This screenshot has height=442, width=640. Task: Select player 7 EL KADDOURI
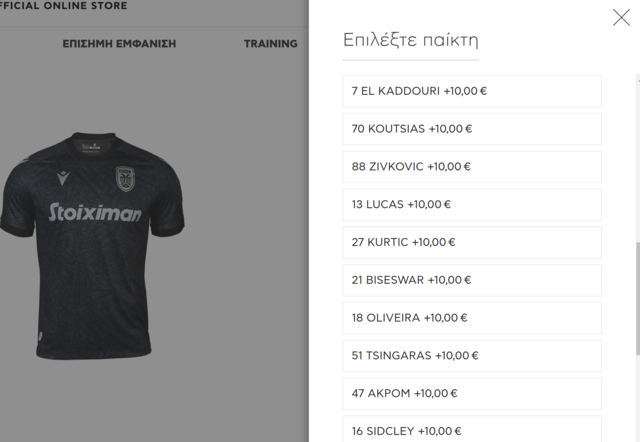(472, 91)
